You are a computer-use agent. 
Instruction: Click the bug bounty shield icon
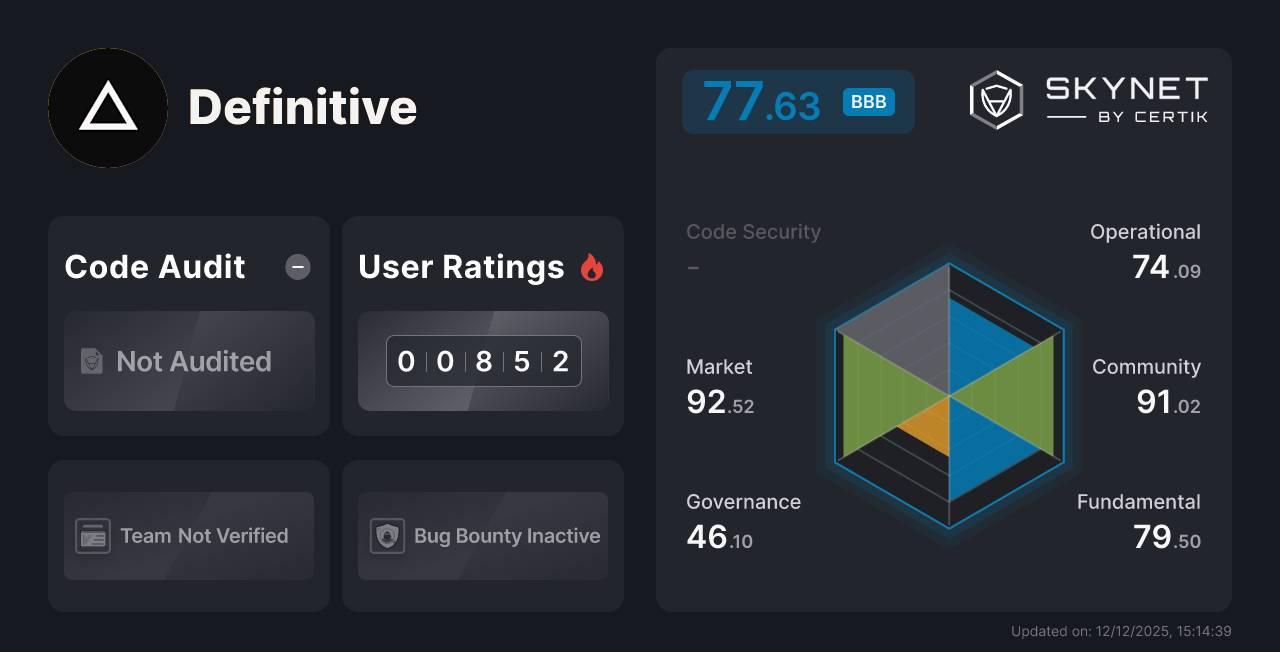click(387, 536)
